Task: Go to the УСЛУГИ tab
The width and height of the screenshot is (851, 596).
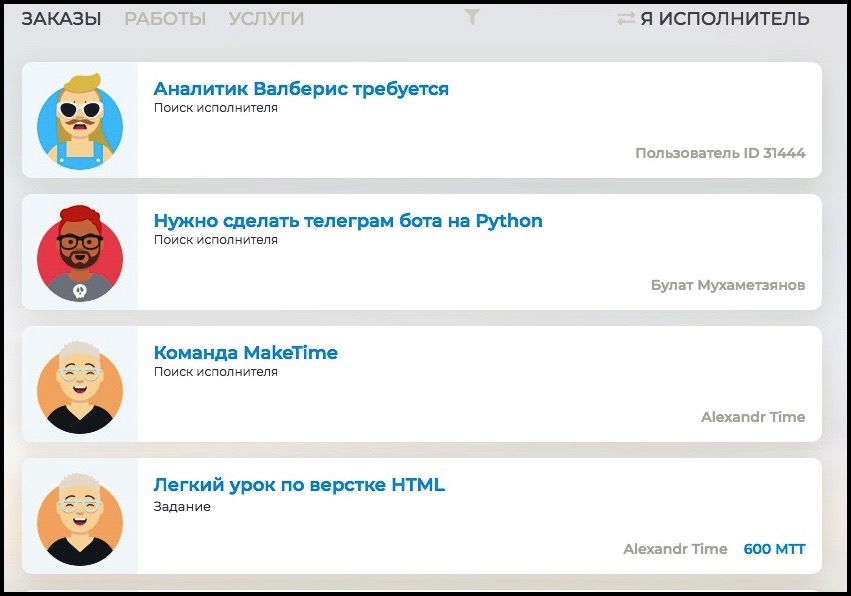Action: click(x=266, y=18)
